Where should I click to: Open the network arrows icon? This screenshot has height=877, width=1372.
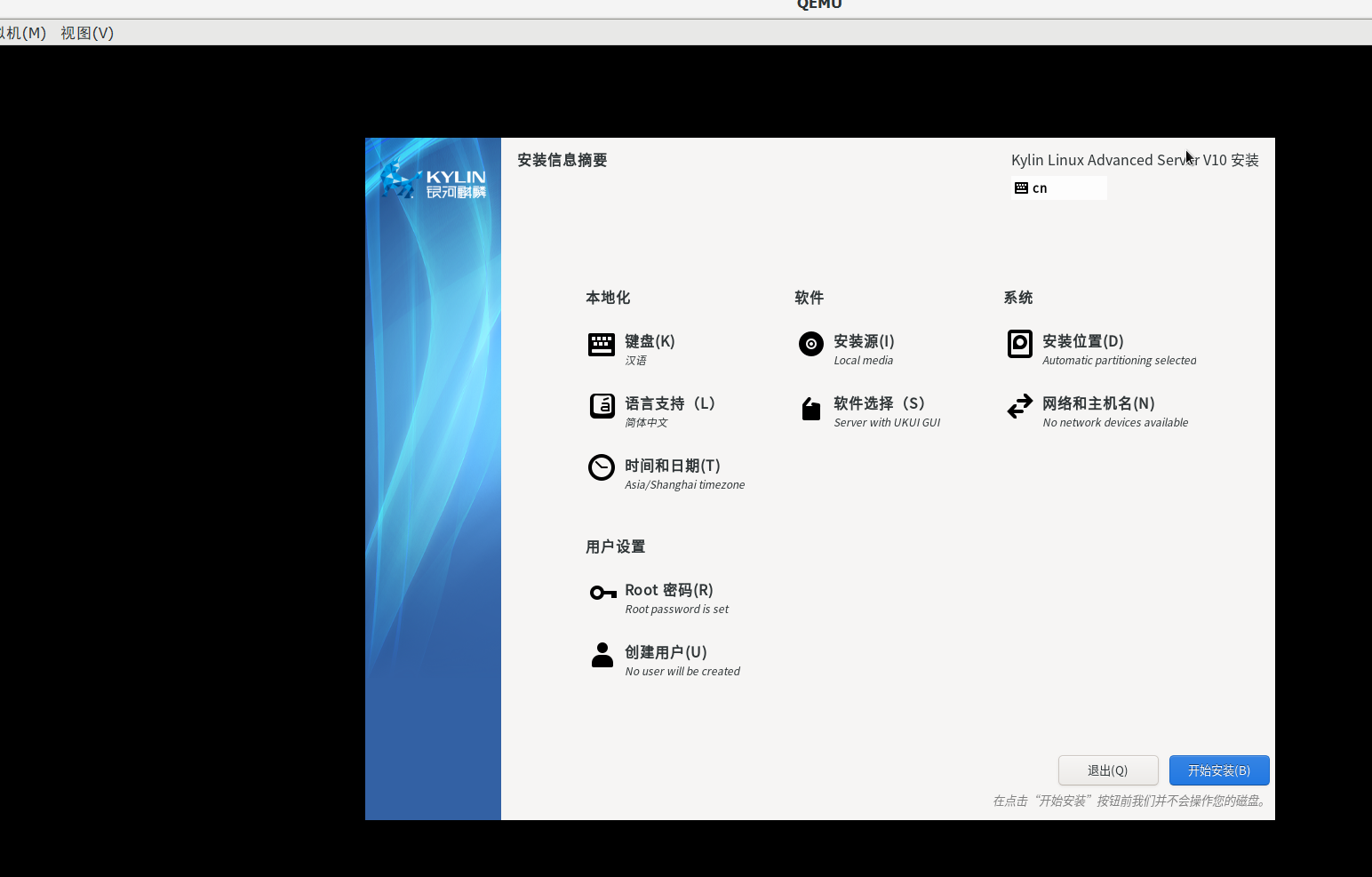1019,406
